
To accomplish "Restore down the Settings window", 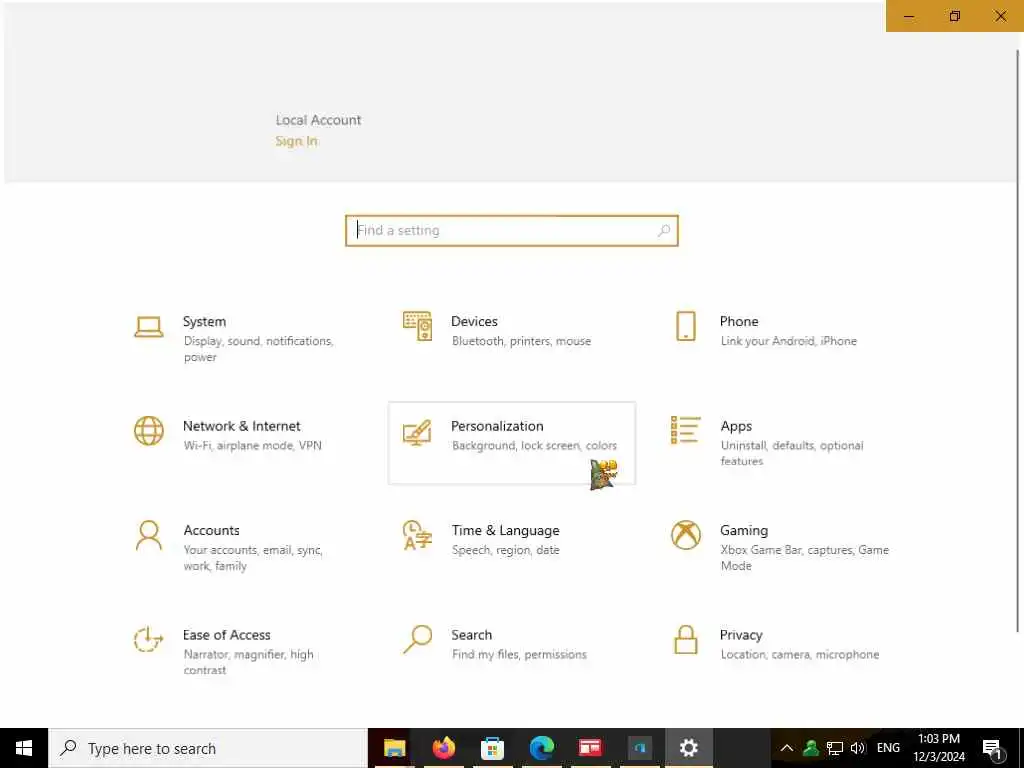I will click(x=955, y=16).
